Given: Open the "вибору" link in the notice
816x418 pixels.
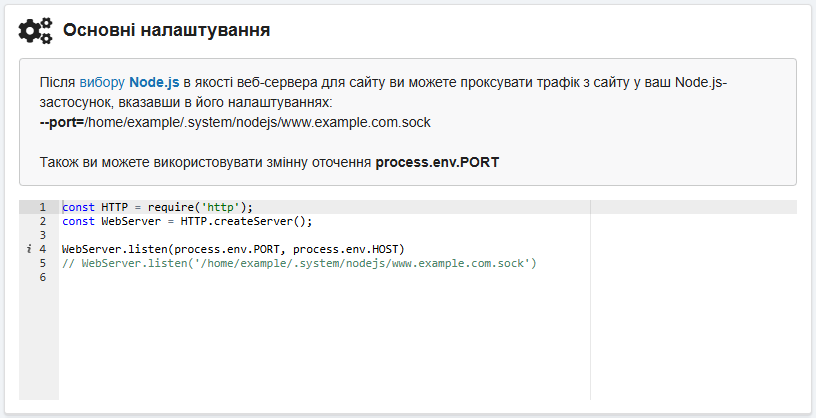Looking at the screenshot, I should point(102,82).
